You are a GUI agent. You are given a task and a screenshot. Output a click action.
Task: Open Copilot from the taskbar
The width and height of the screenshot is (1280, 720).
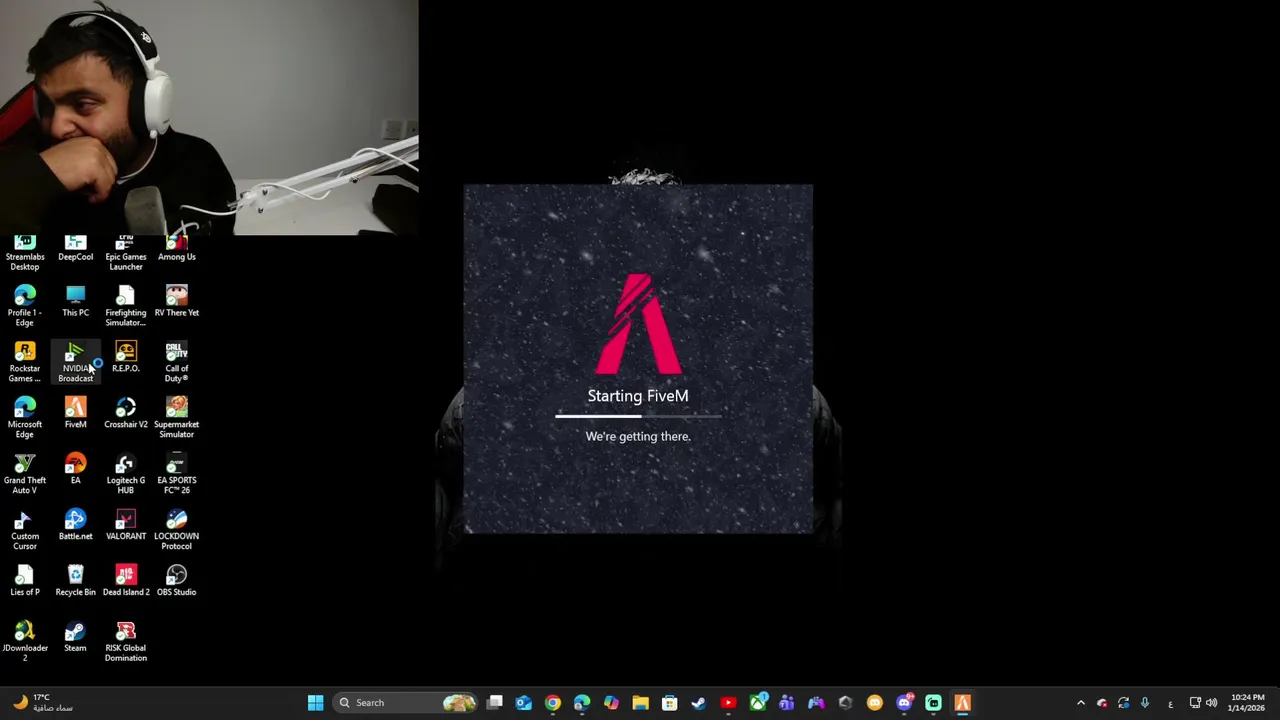click(611, 703)
